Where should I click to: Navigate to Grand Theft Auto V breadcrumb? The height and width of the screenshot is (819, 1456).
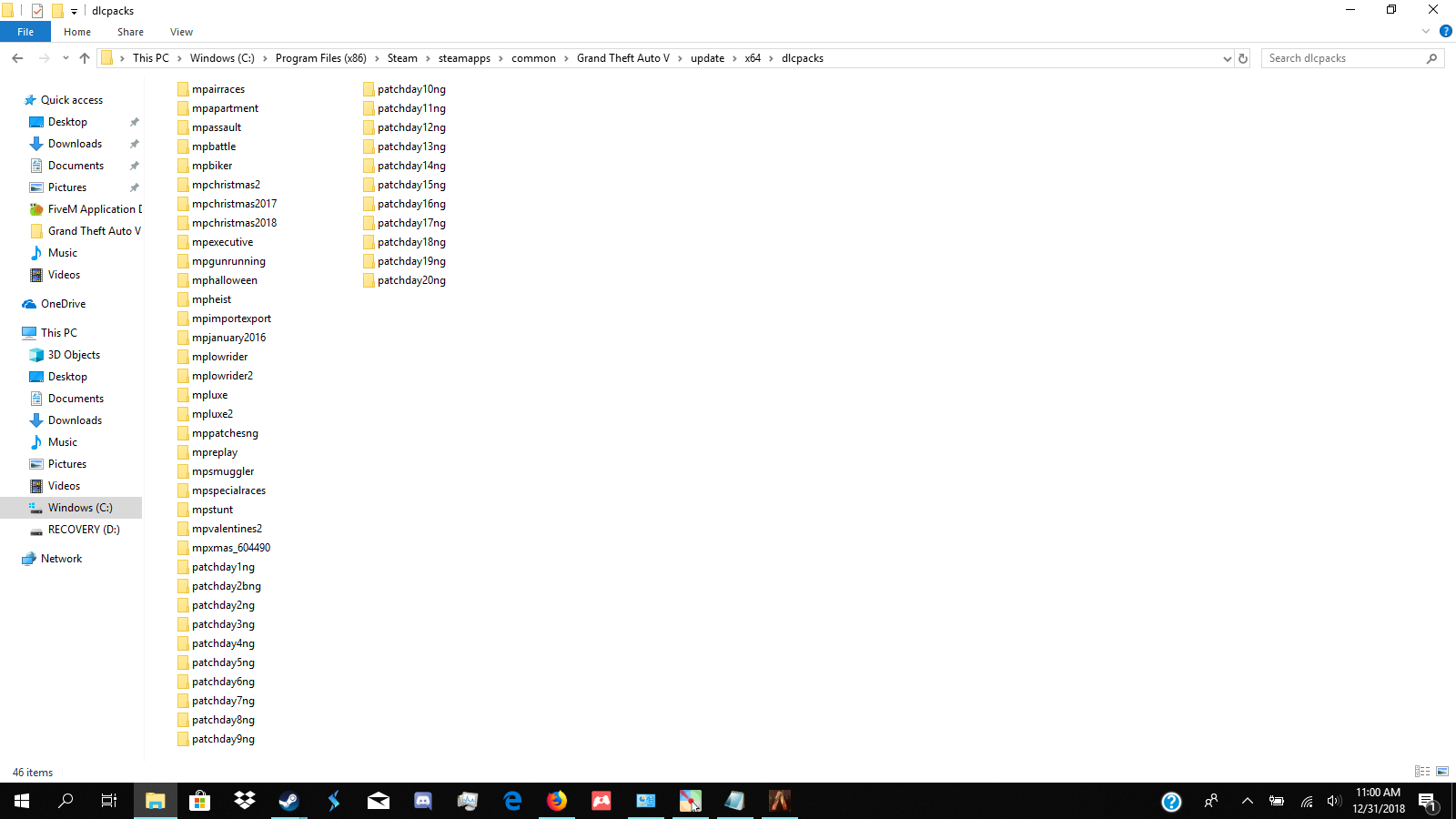pyautogui.click(x=623, y=58)
